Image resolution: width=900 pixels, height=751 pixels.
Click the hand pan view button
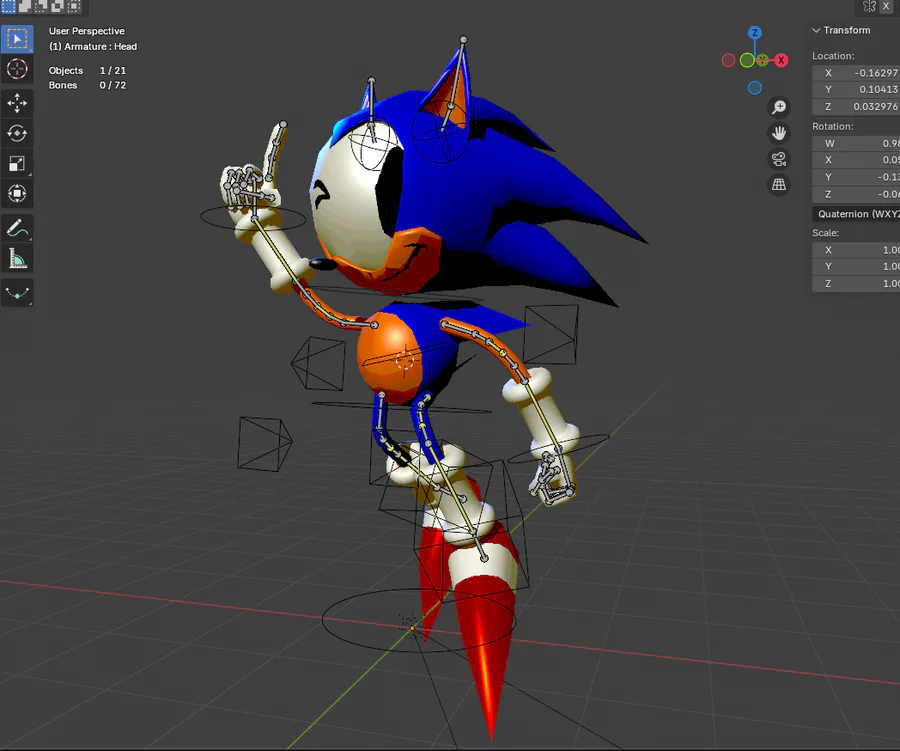pyautogui.click(x=779, y=133)
